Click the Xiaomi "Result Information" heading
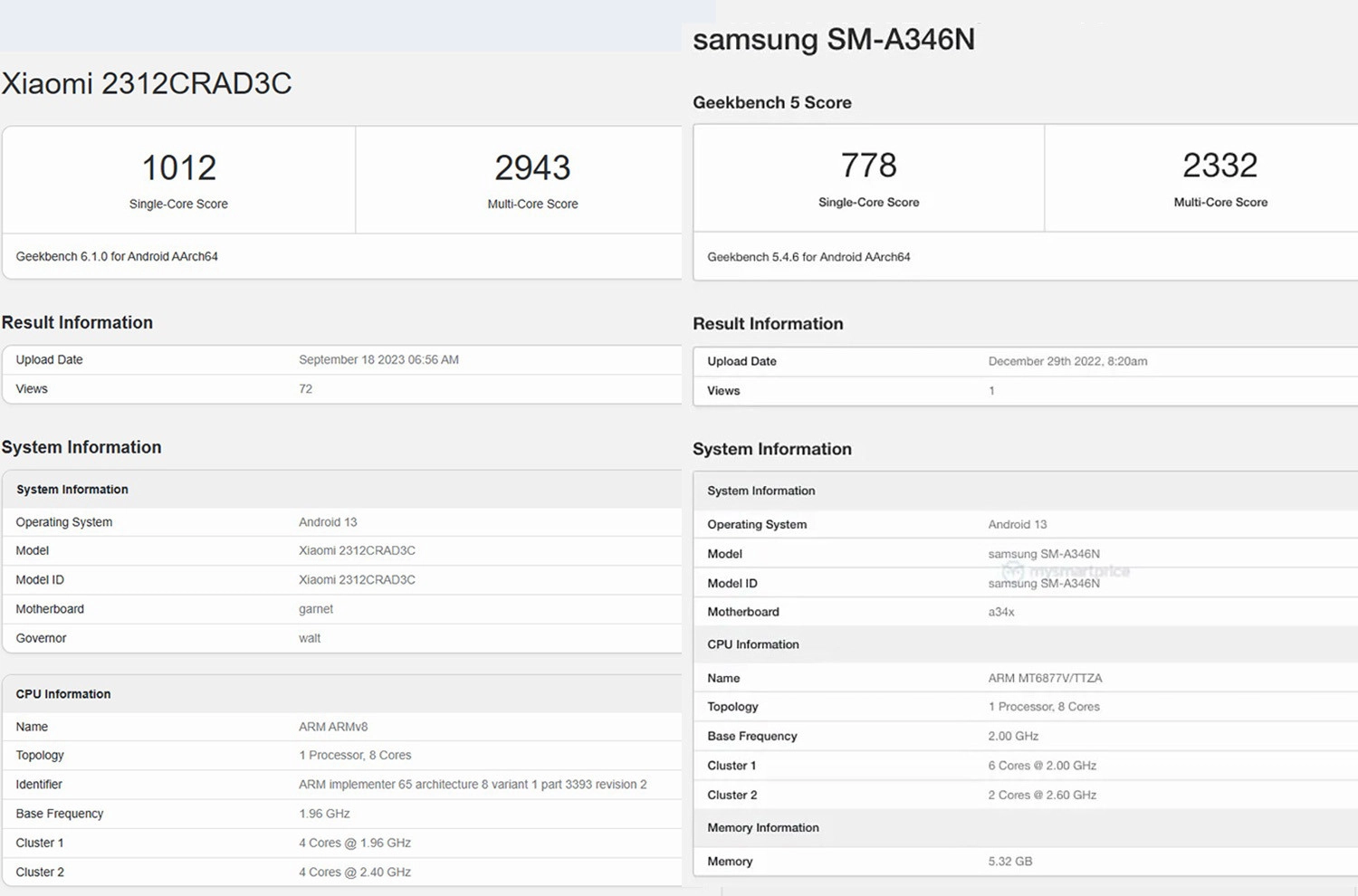The image size is (1358, 896). pos(77,322)
